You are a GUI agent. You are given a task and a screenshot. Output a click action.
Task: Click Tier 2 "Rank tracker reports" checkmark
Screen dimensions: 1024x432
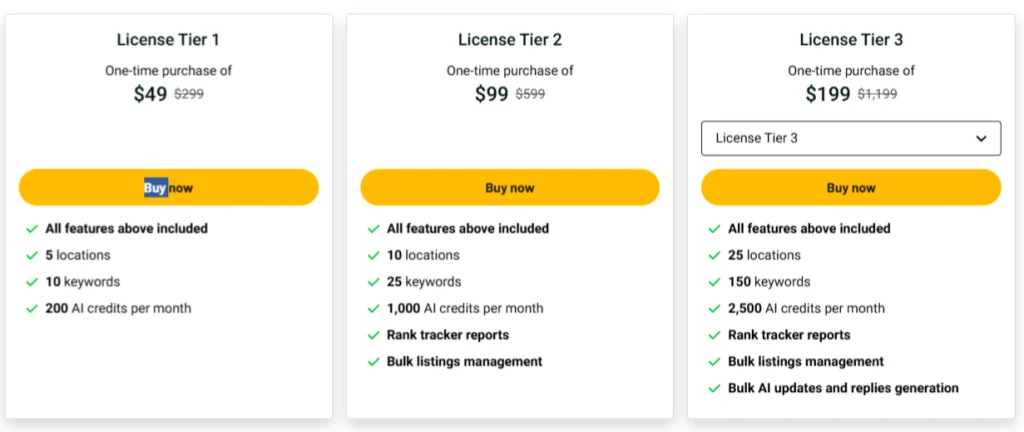pos(373,335)
